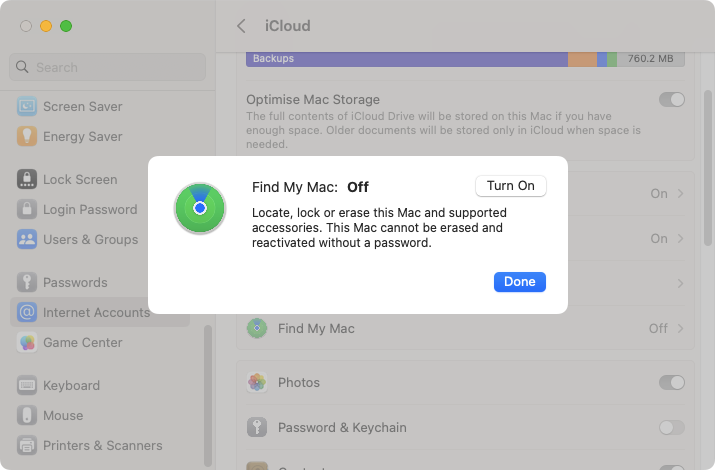Select Energy Saver label in sidebar
The height and width of the screenshot is (470, 715).
[83, 136]
